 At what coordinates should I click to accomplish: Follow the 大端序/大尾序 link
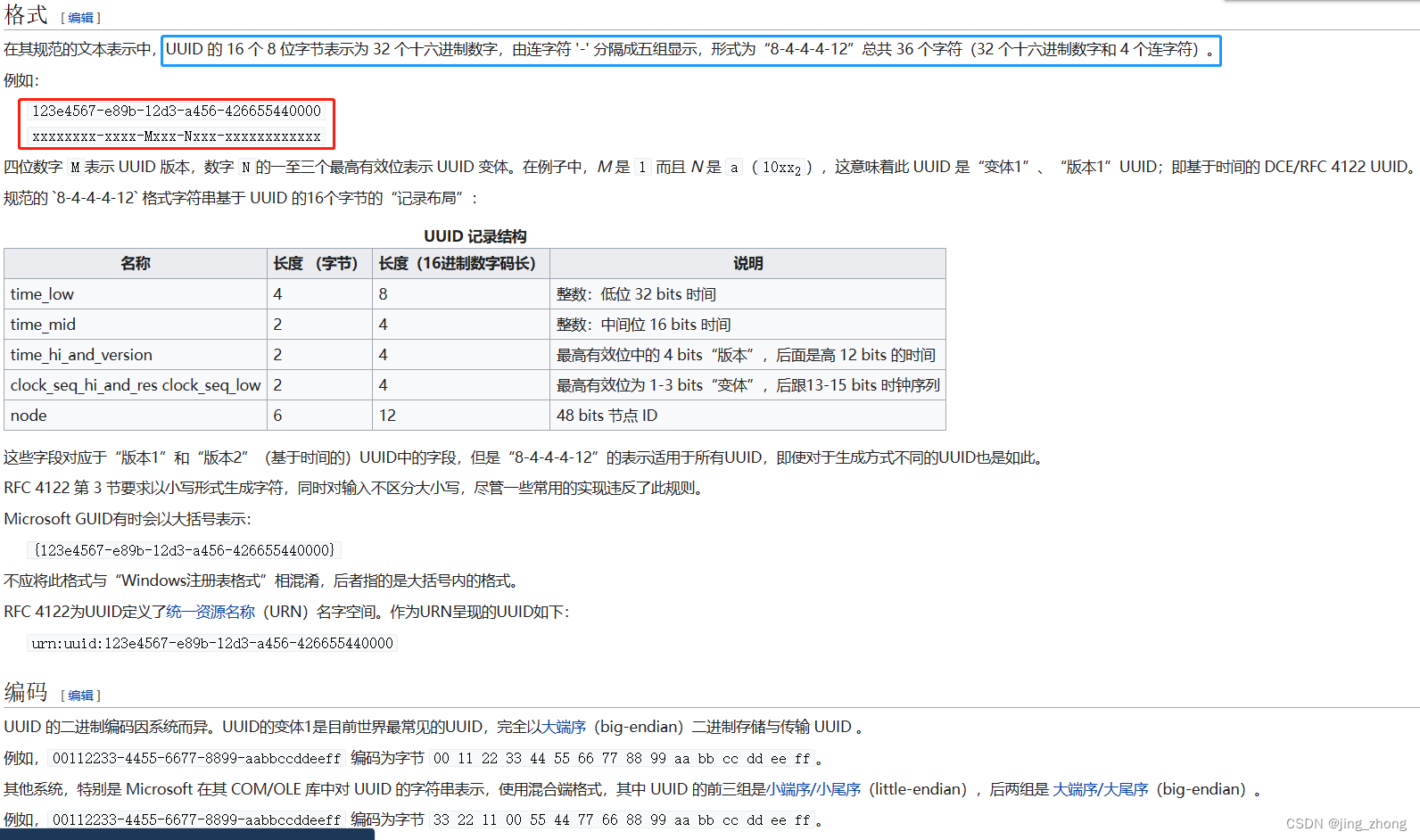1101,789
